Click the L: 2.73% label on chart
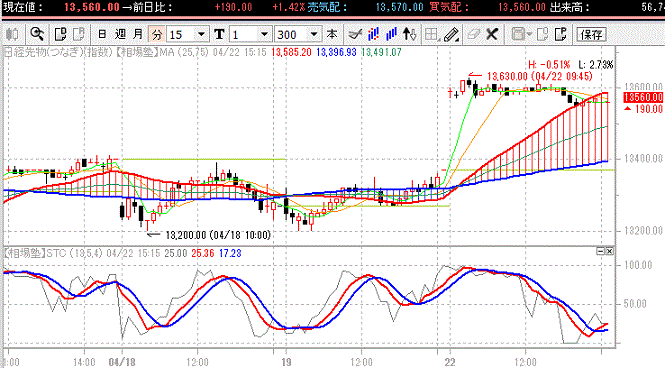Viewport: 665px width, 368px height. click(x=596, y=65)
